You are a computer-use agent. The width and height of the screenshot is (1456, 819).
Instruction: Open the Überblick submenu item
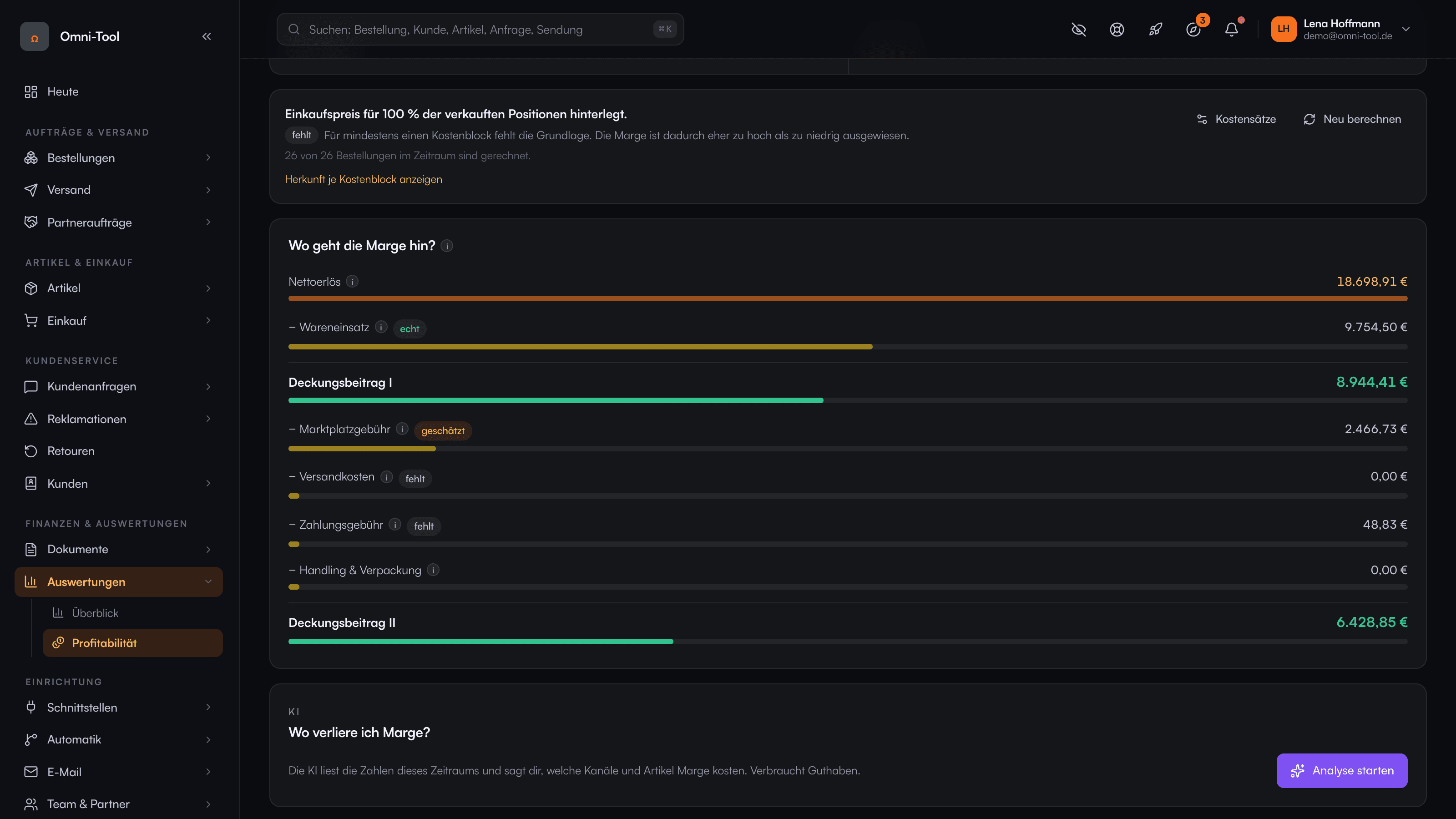tap(132, 613)
